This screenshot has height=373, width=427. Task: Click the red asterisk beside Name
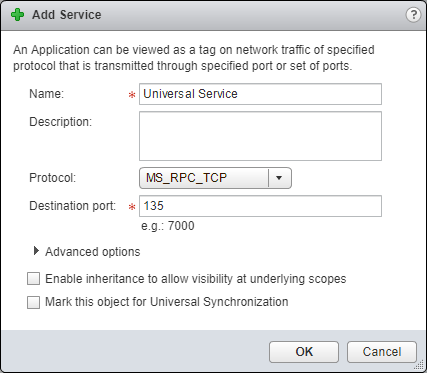click(x=132, y=95)
